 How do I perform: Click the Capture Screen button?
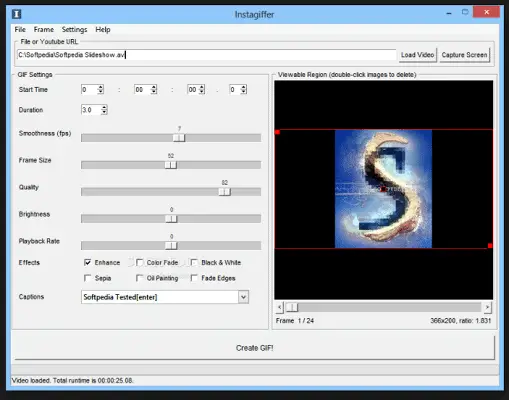tap(464, 55)
